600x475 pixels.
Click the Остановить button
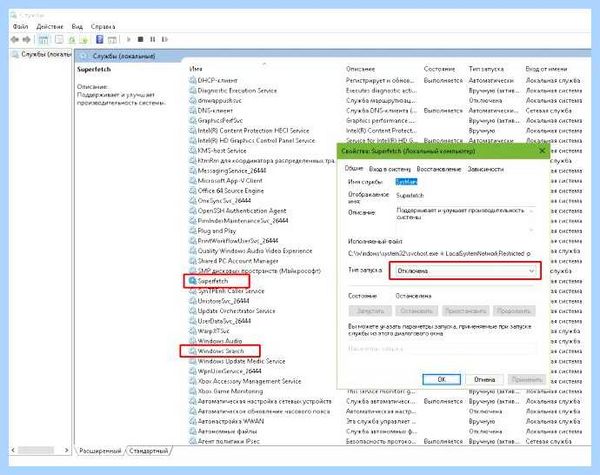click(416, 311)
